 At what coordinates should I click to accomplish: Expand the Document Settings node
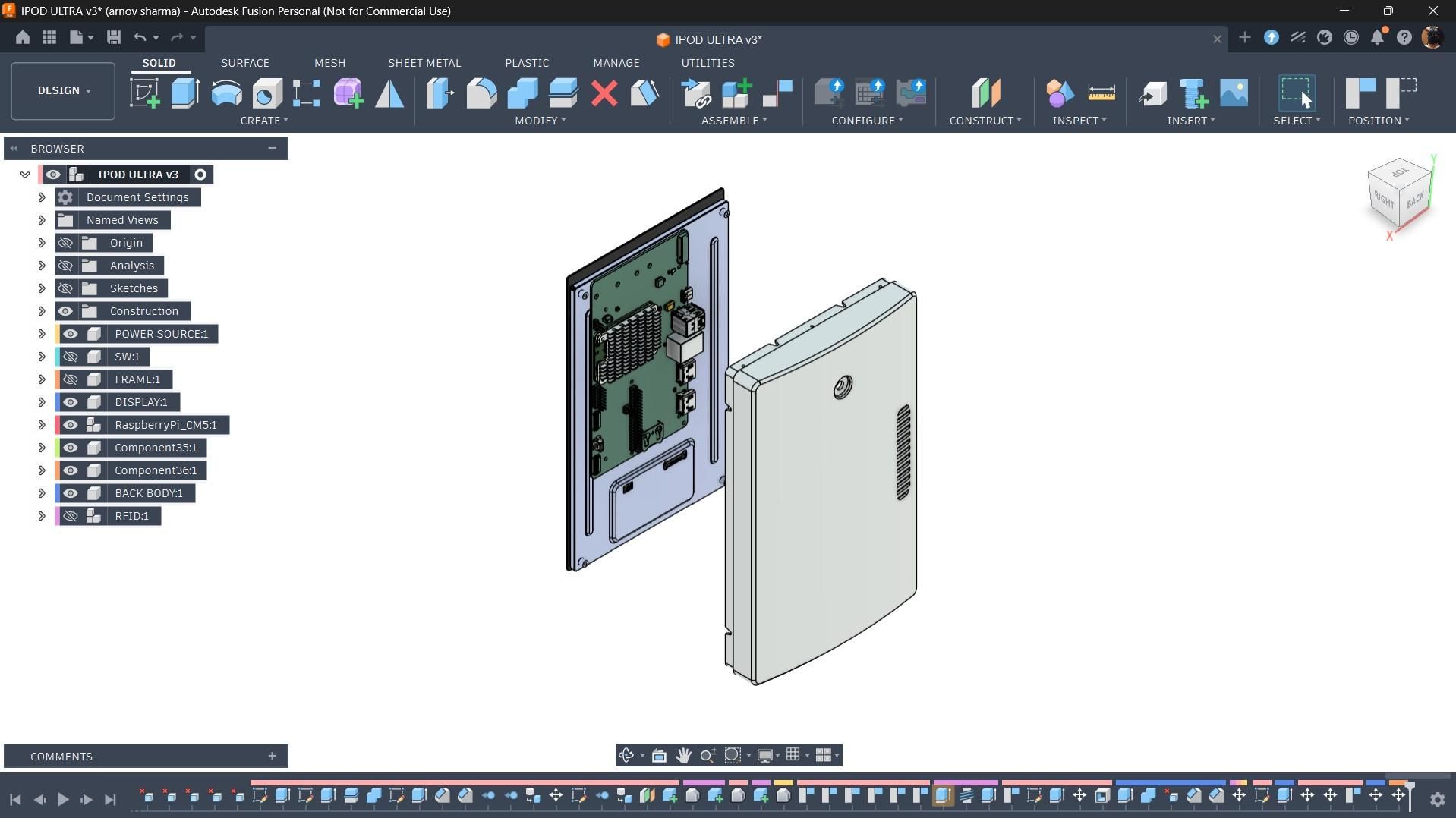(42, 197)
